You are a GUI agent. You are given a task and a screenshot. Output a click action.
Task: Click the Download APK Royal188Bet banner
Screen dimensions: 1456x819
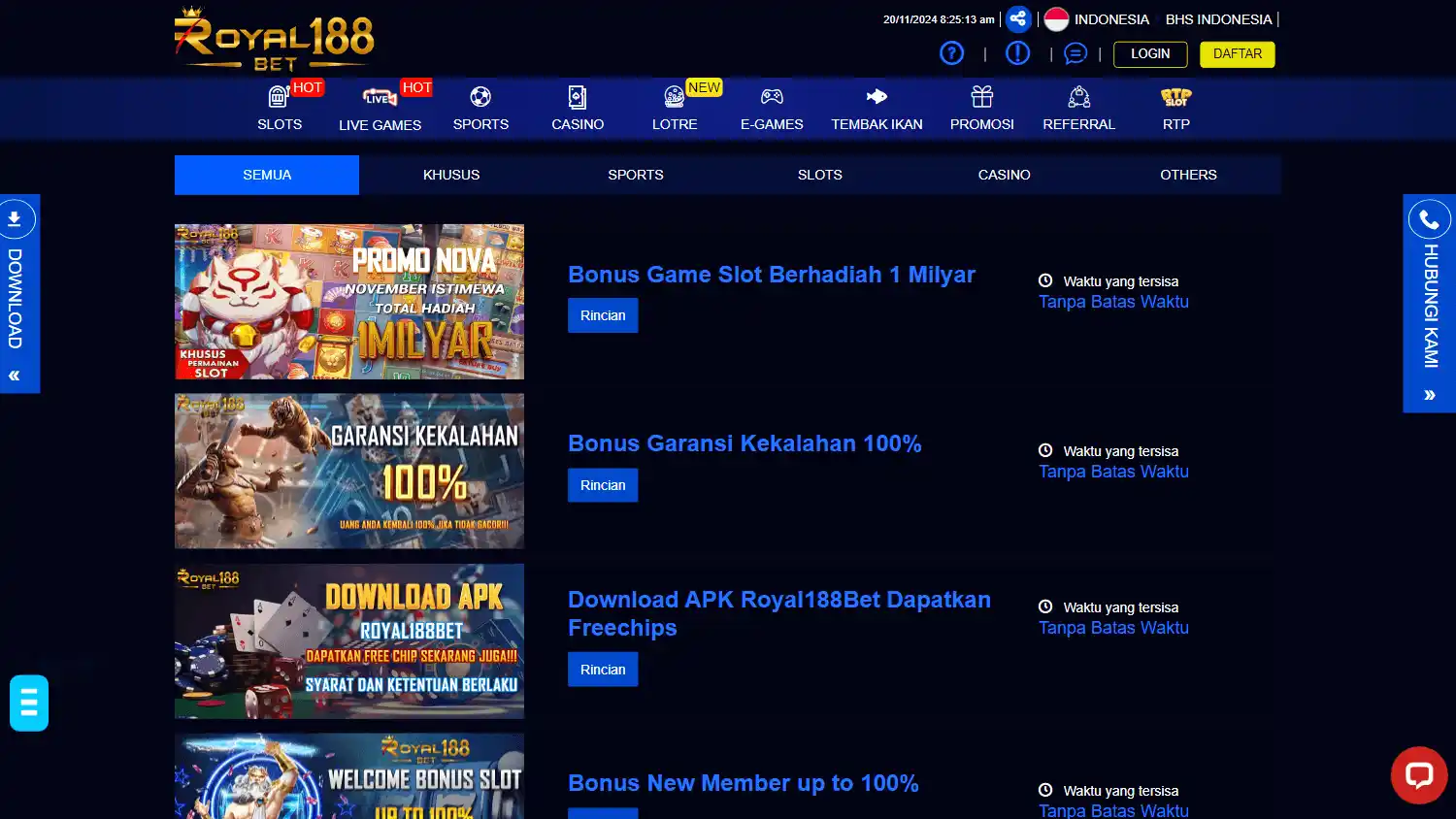(x=349, y=641)
